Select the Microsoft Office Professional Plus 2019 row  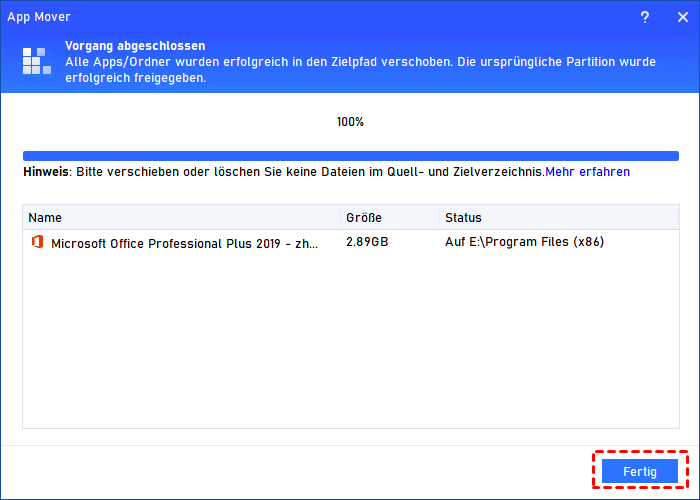click(x=185, y=243)
